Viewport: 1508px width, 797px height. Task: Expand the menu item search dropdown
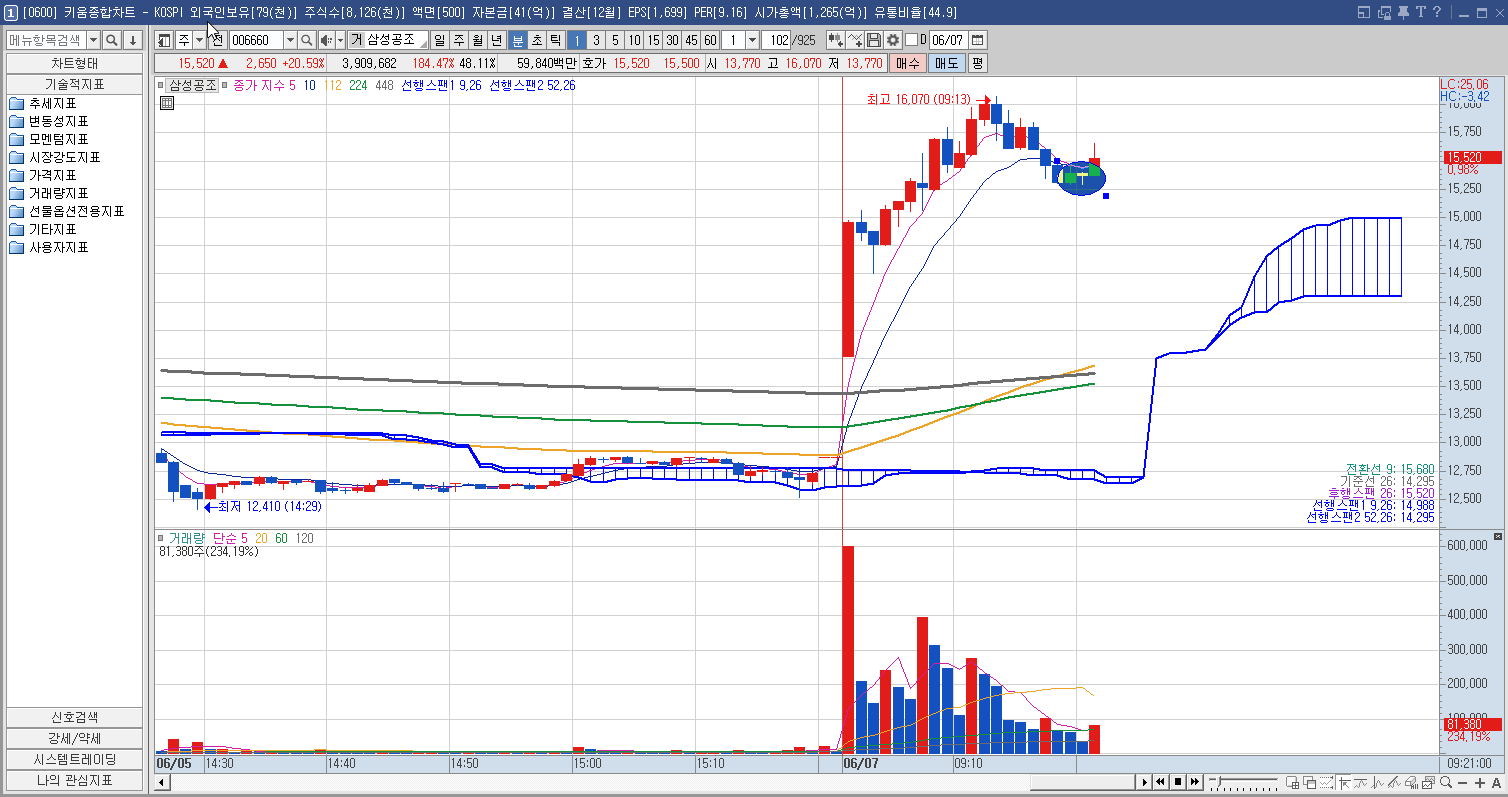tap(94, 40)
